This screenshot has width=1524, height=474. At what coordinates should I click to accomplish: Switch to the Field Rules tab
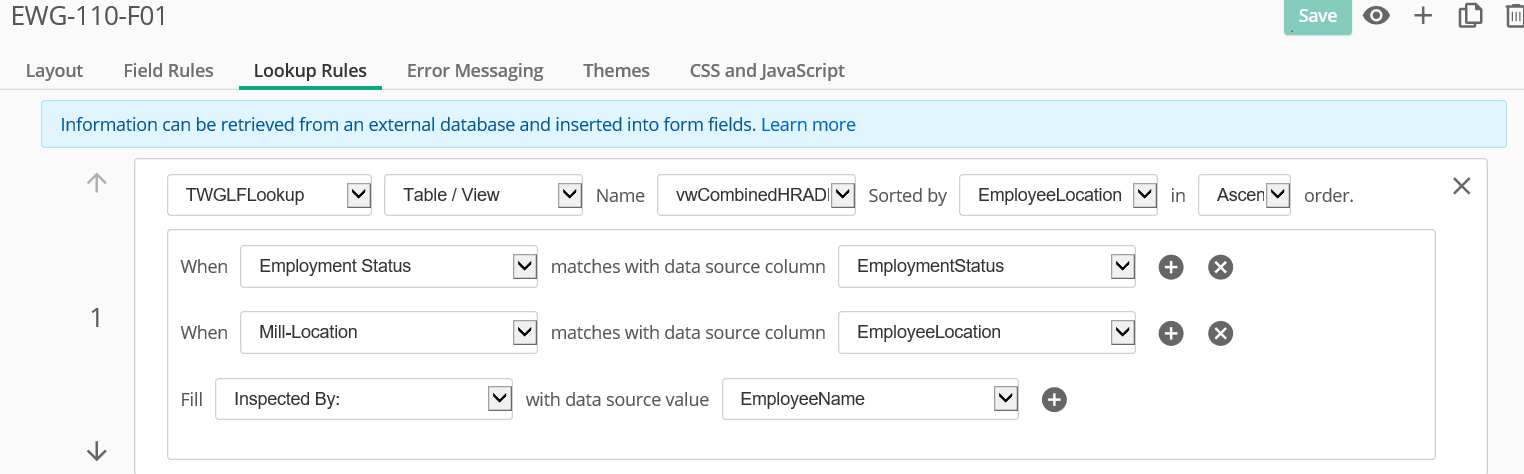(x=168, y=71)
